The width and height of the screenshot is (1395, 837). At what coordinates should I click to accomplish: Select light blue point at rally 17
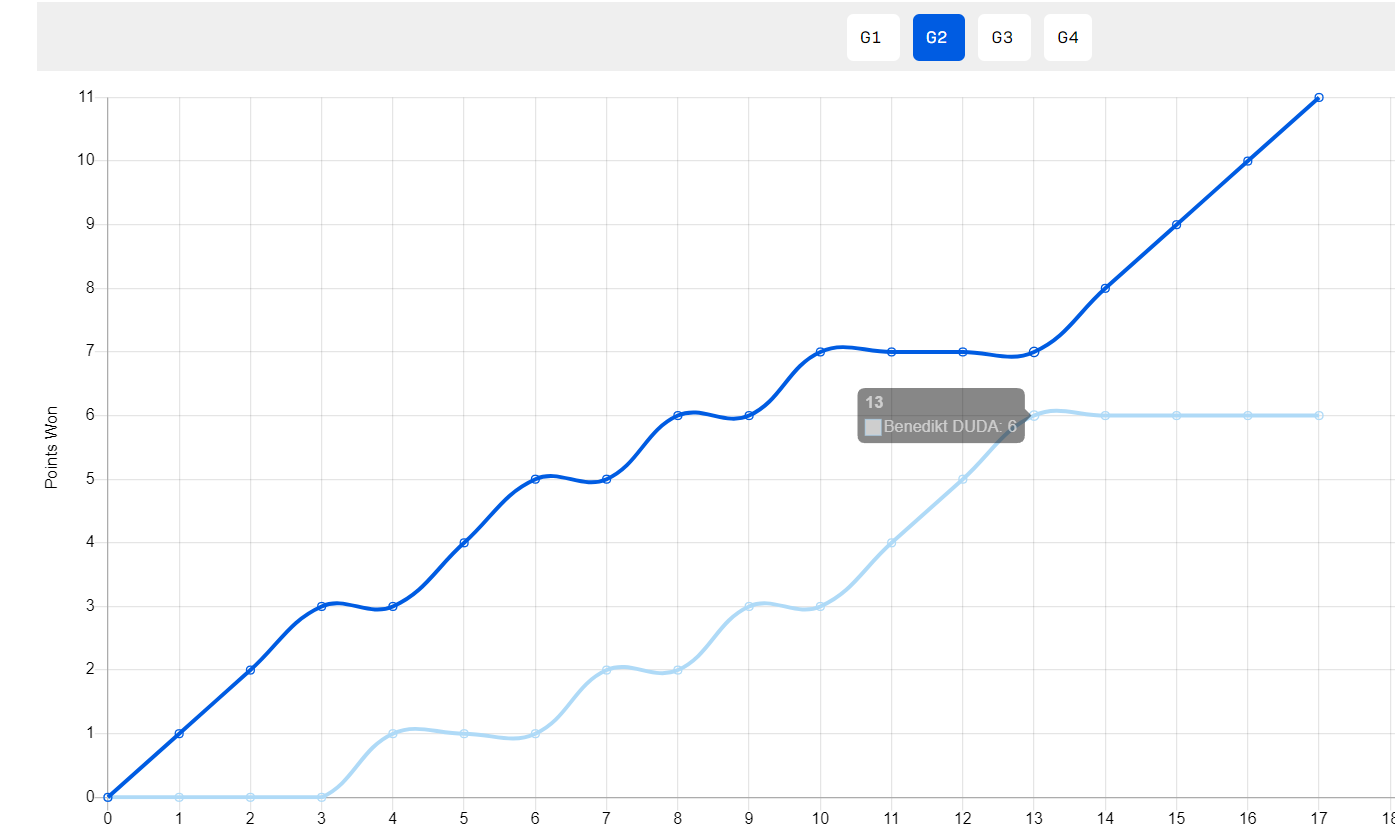point(1319,415)
